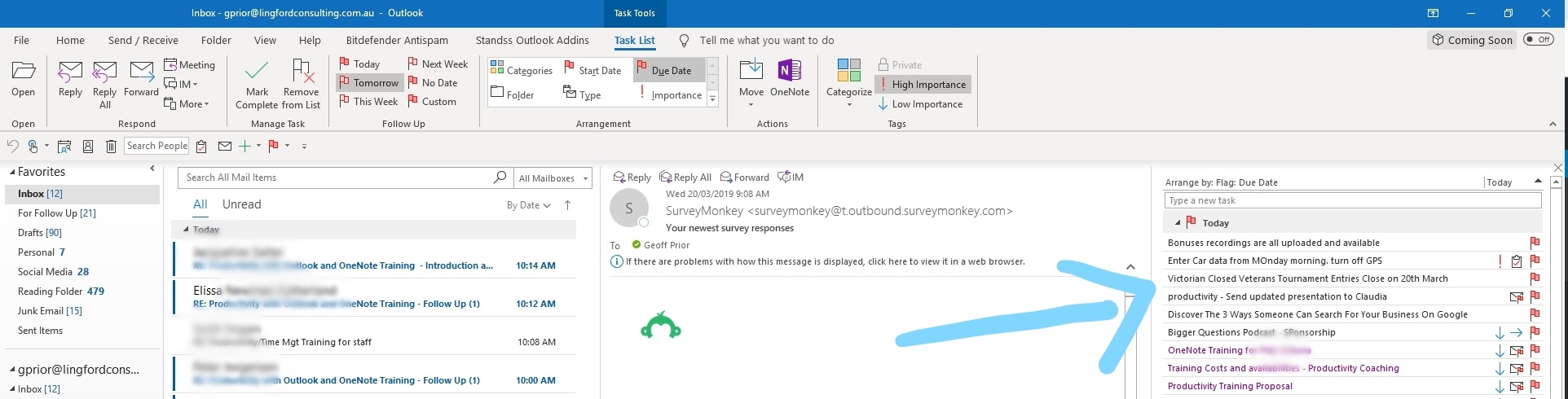
Task: Send the item to OneNote
Action: pyautogui.click(x=790, y=80)
